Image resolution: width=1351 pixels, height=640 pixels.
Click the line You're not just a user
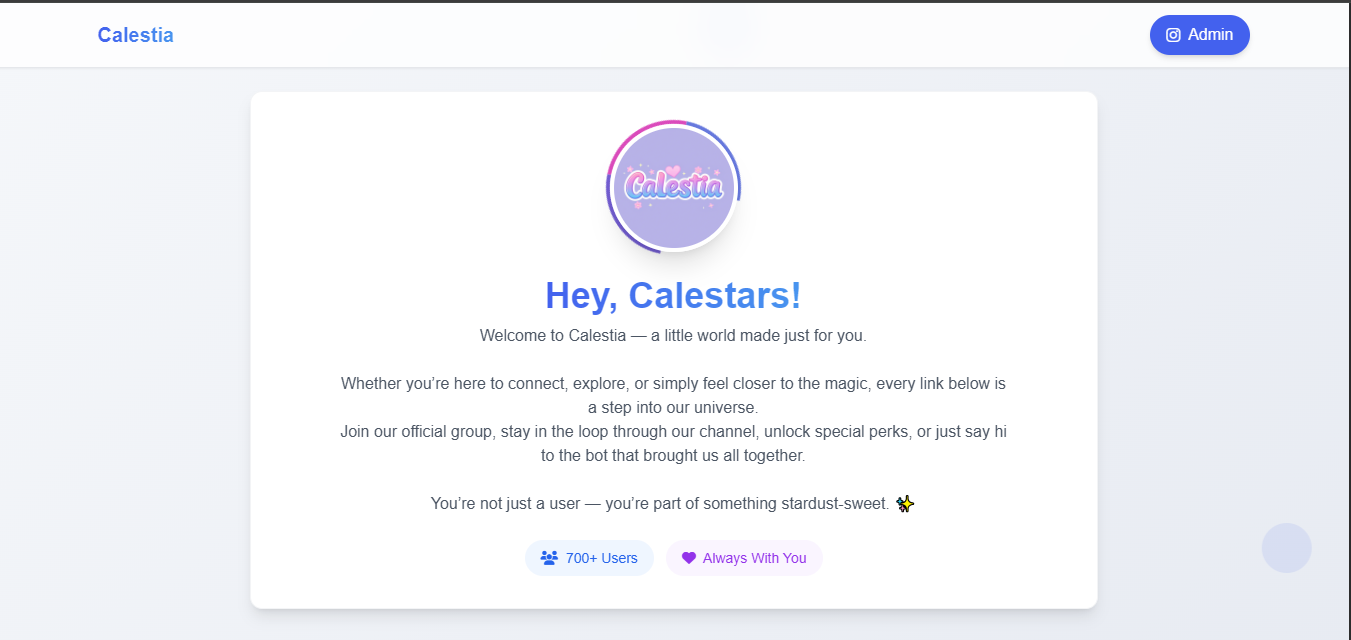coord(660,503)
